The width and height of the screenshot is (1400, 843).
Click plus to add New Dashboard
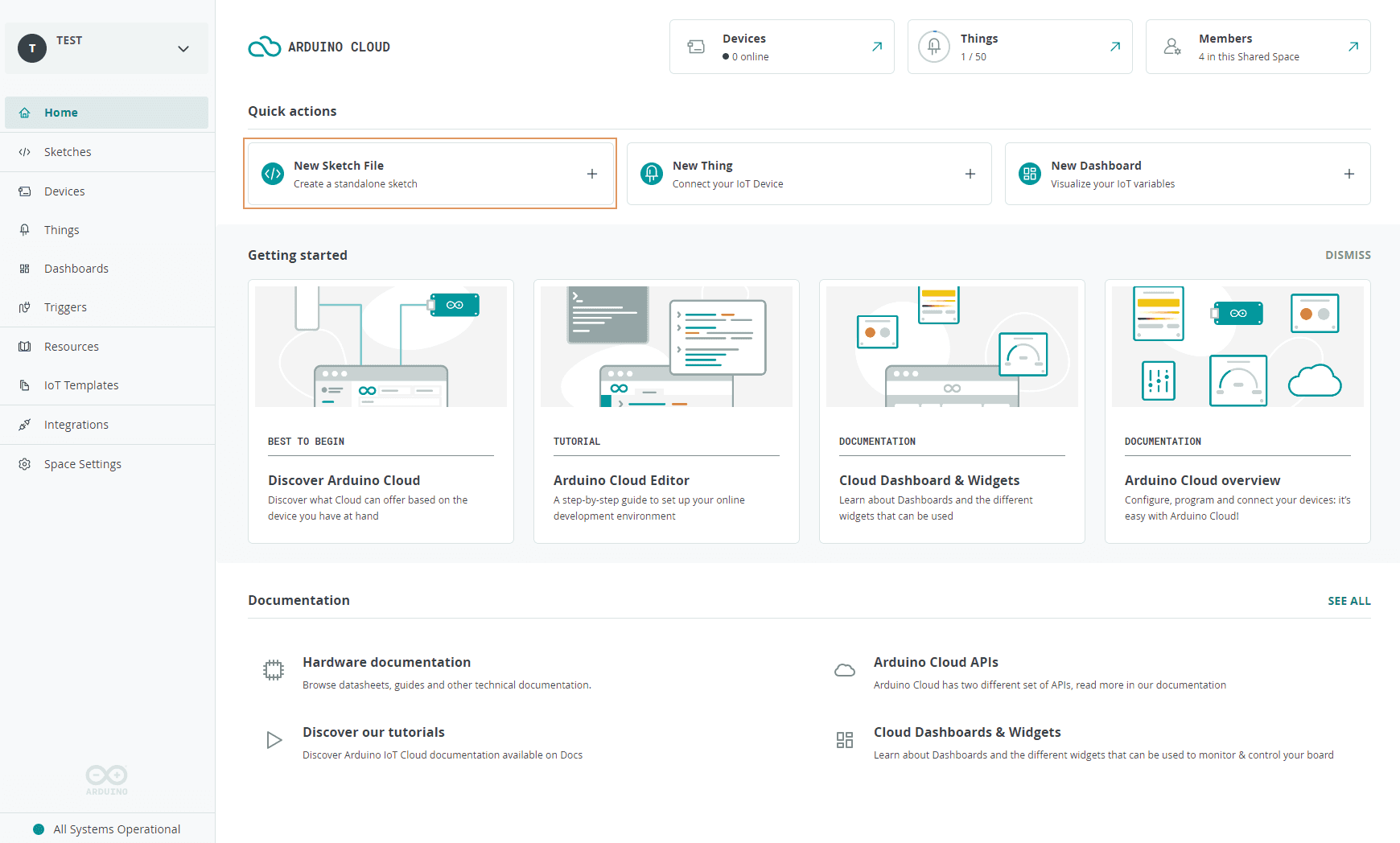click(x=1349, y=174)
